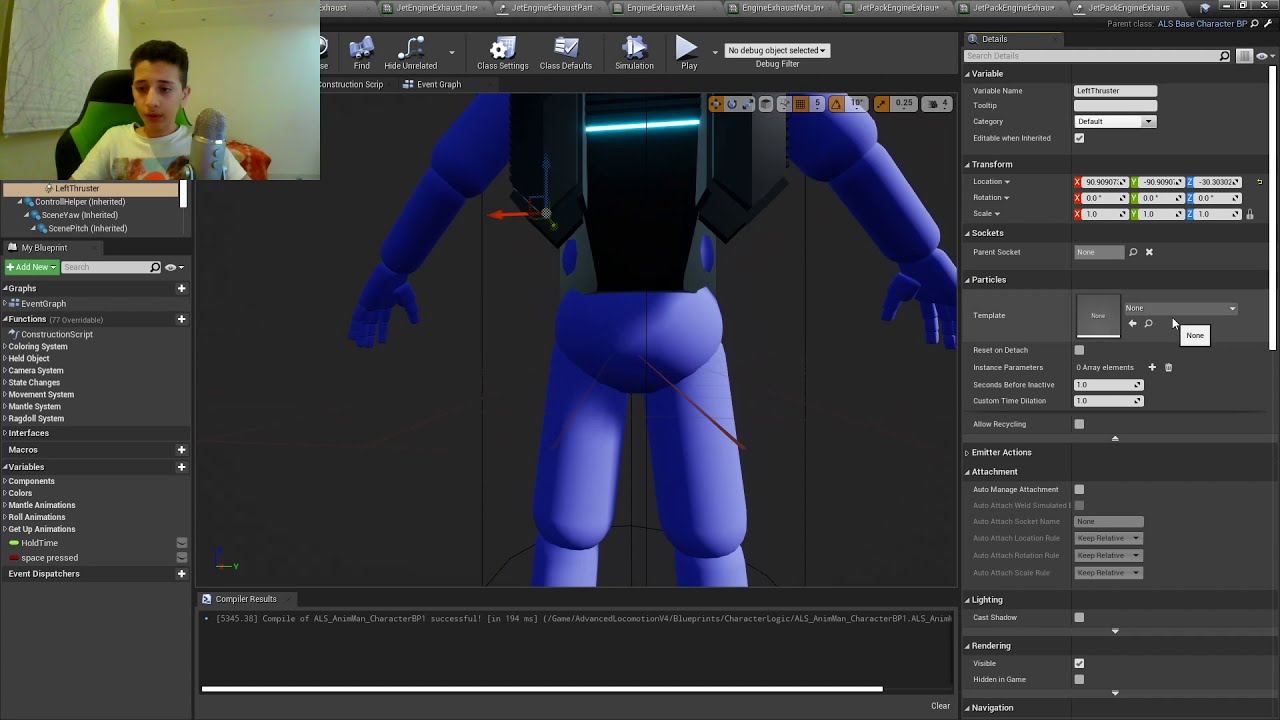Click the Play button in toolbar
The image size is (1280, 720).
(x=687, y=53)
